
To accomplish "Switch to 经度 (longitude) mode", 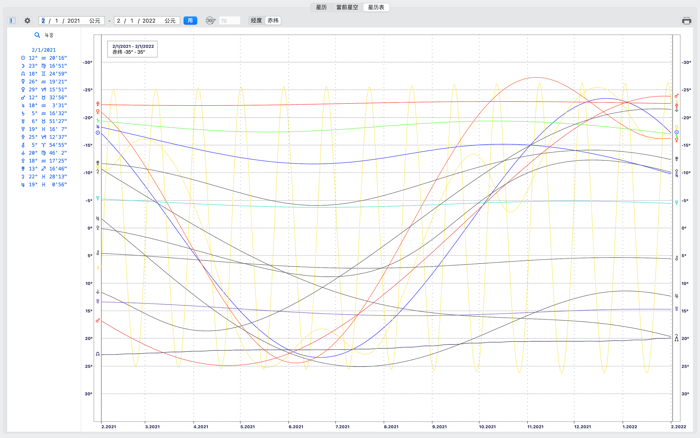I will (256, 20).
